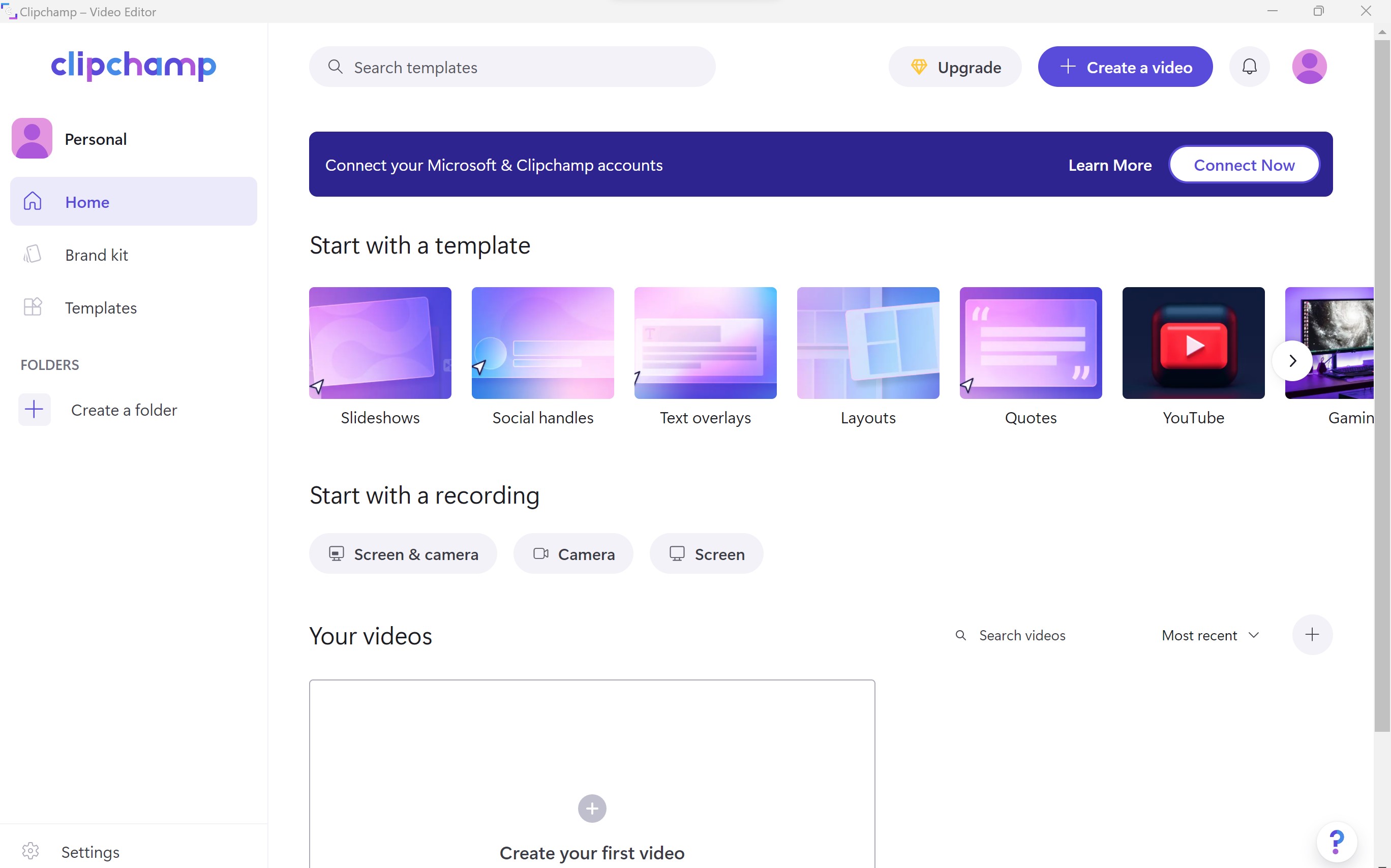The width and height of the screenshot is (1391, 868).
Task: Open the Text overlays template thumbnail
Action: tap(705, 343)
